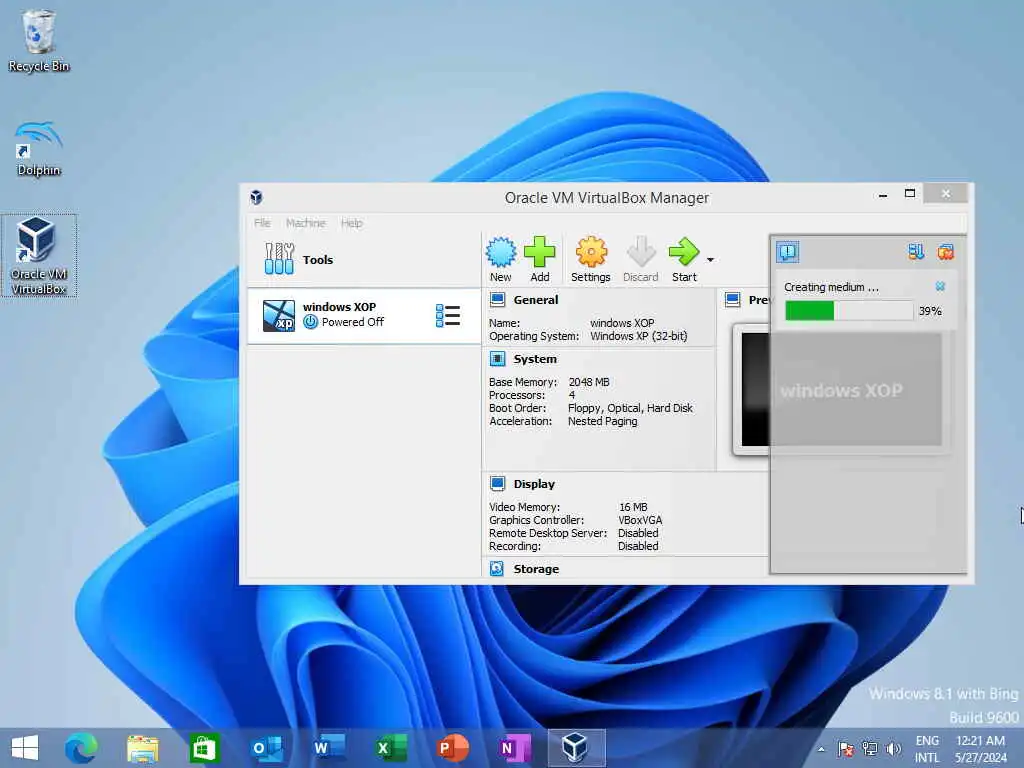Open the windows XOP machine list menu icon
This screenshot has width=1024, height=768.
click(448, 315)
